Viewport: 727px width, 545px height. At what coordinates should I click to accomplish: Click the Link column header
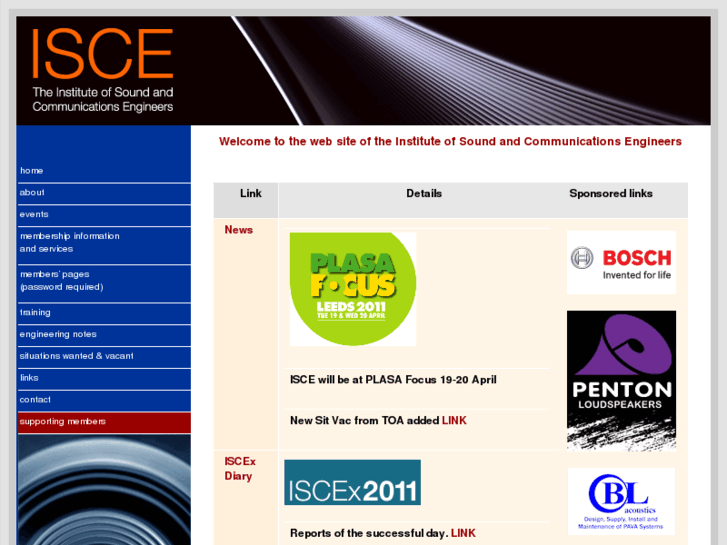[x=251, y=193]
